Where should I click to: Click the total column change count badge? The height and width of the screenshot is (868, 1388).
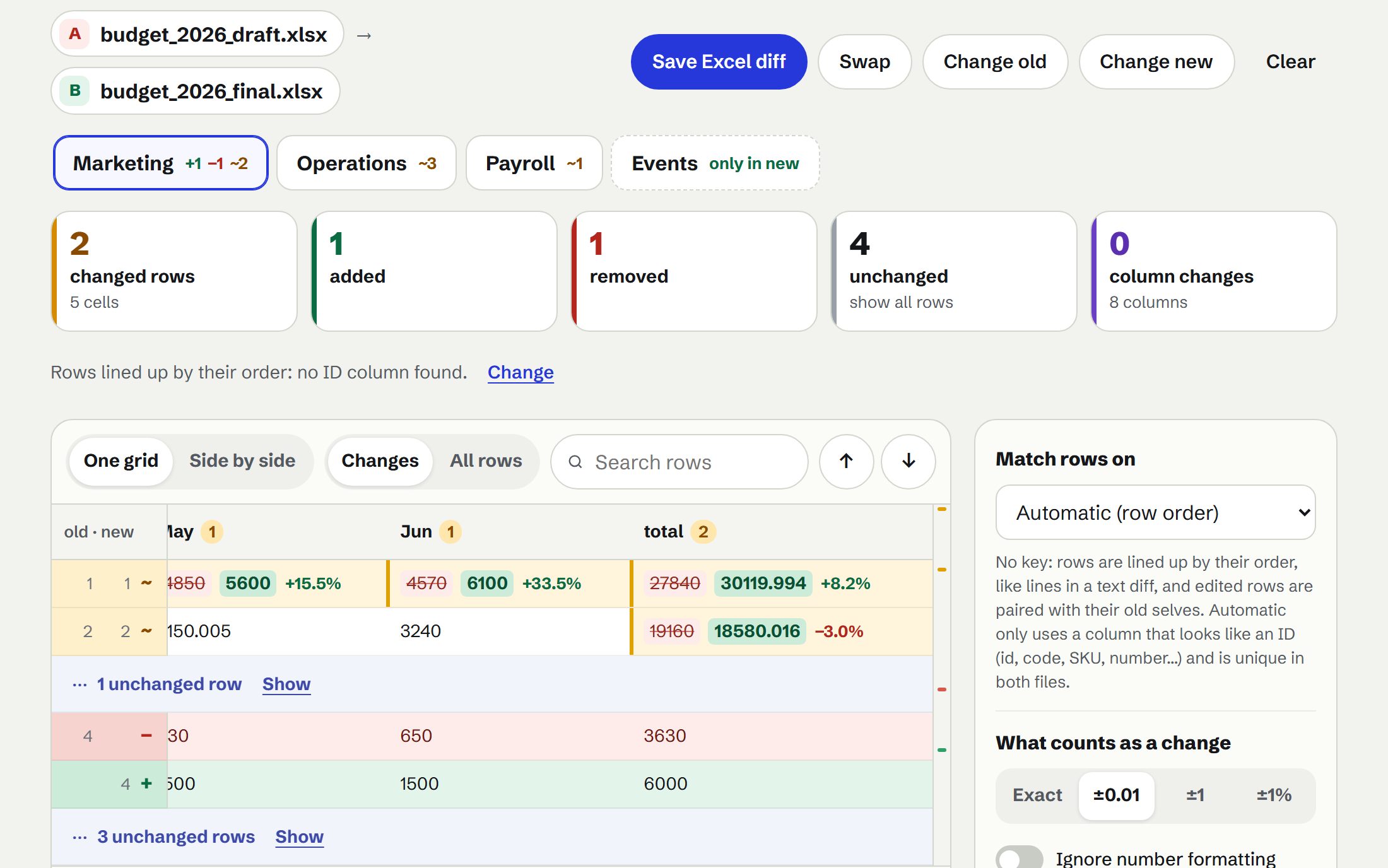(x=703, y=532)
